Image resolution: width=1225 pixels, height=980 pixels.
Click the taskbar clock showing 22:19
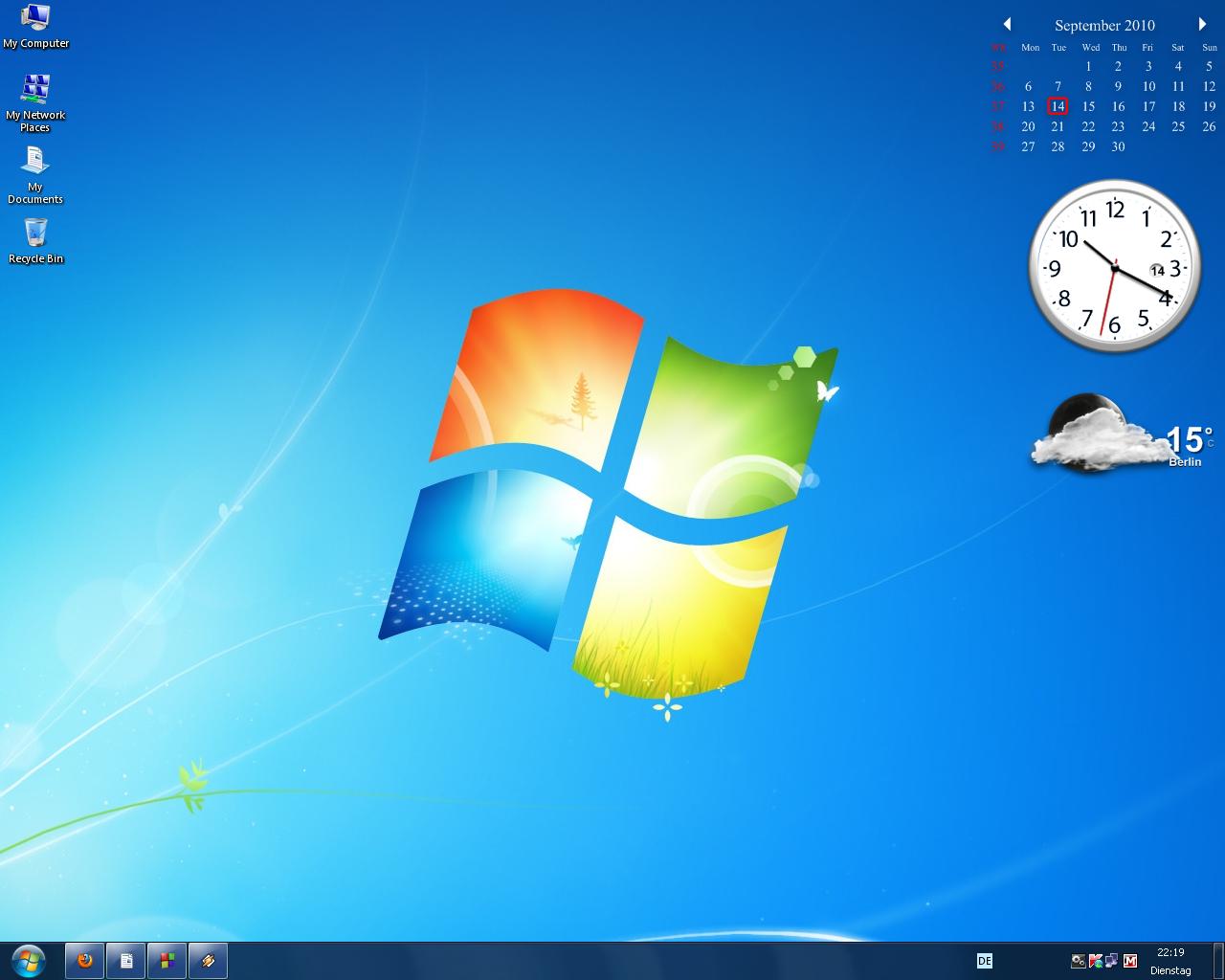coord(1170,952)
